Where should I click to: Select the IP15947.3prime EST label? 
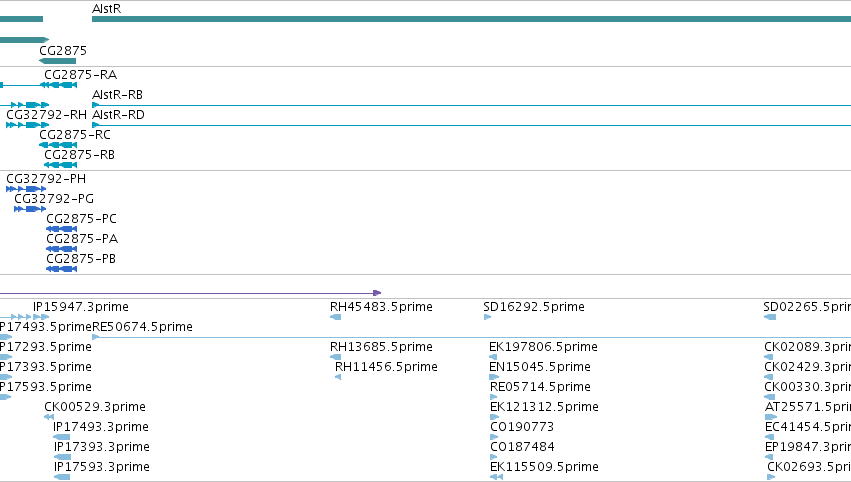(81, 307)
